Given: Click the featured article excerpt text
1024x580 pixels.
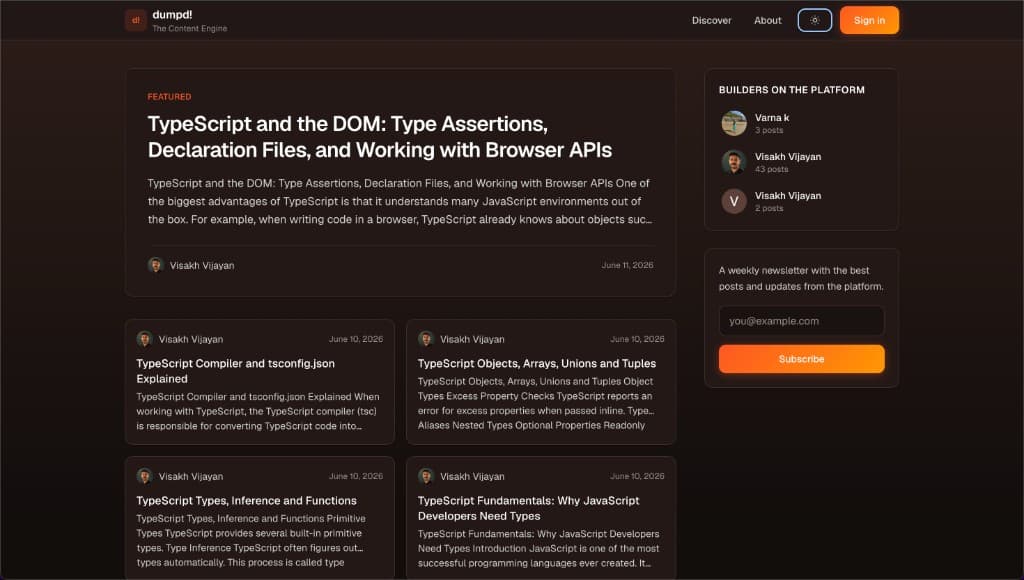Looking at the screenshot, I should [400, 201].
